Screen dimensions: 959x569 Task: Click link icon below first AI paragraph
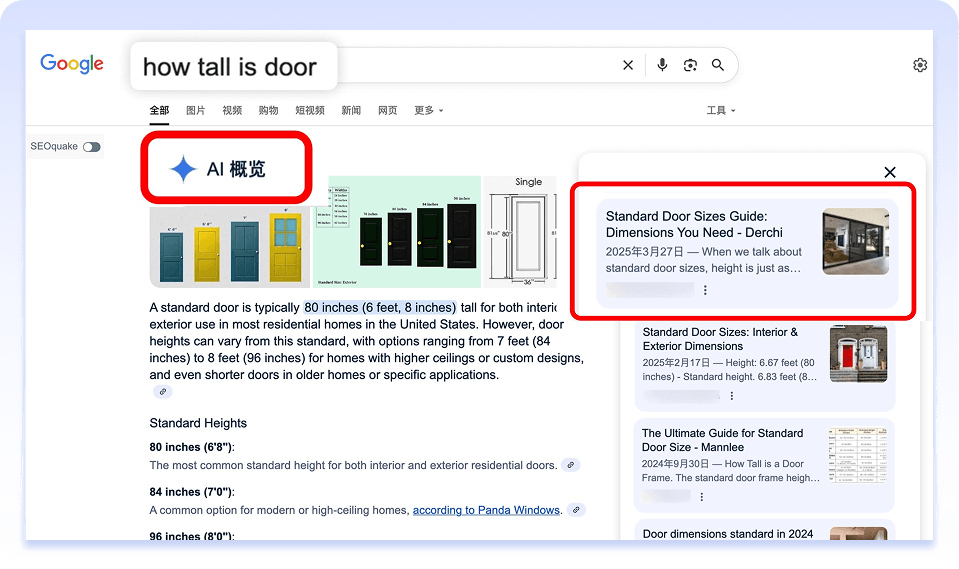click(x=162, y=392)
